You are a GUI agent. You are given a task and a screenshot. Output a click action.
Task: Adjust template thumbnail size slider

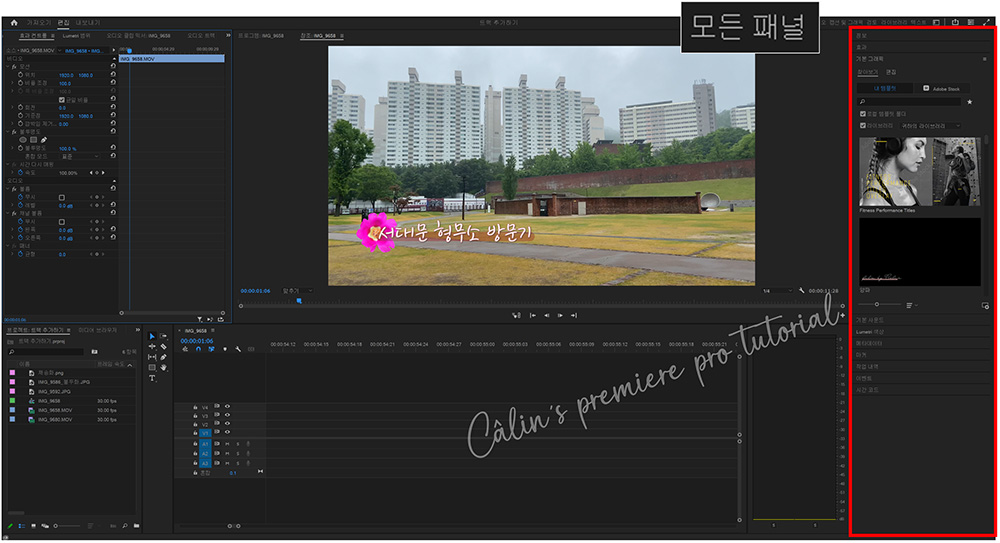[x=879, y=304]
